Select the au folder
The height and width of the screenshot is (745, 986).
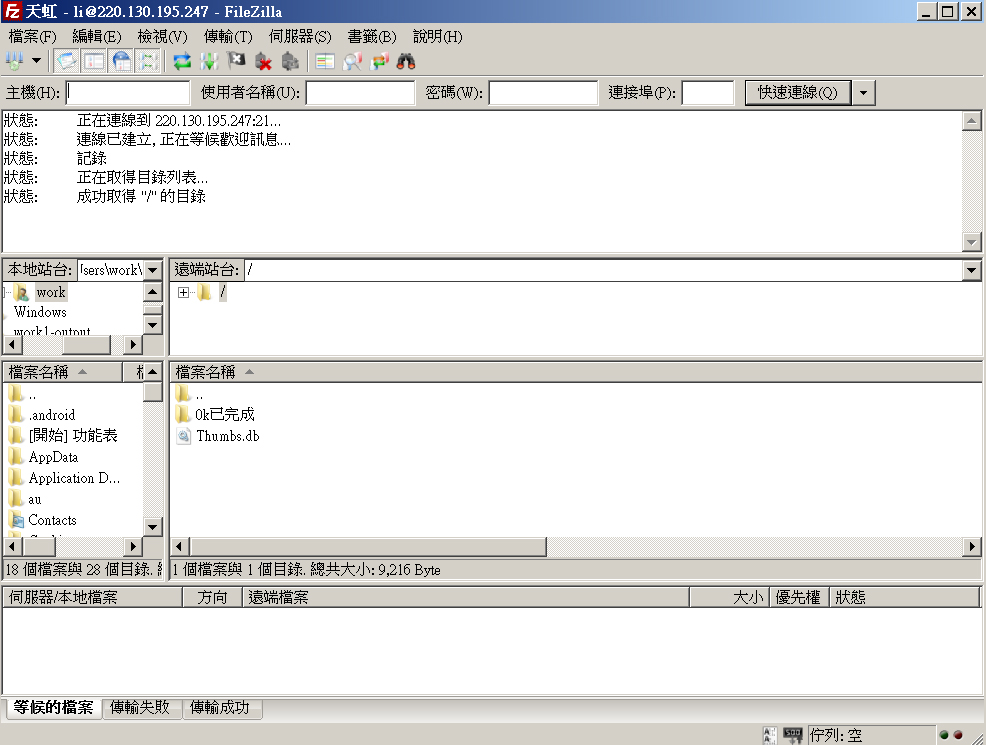pyautogui.click(x=35, y=499)
